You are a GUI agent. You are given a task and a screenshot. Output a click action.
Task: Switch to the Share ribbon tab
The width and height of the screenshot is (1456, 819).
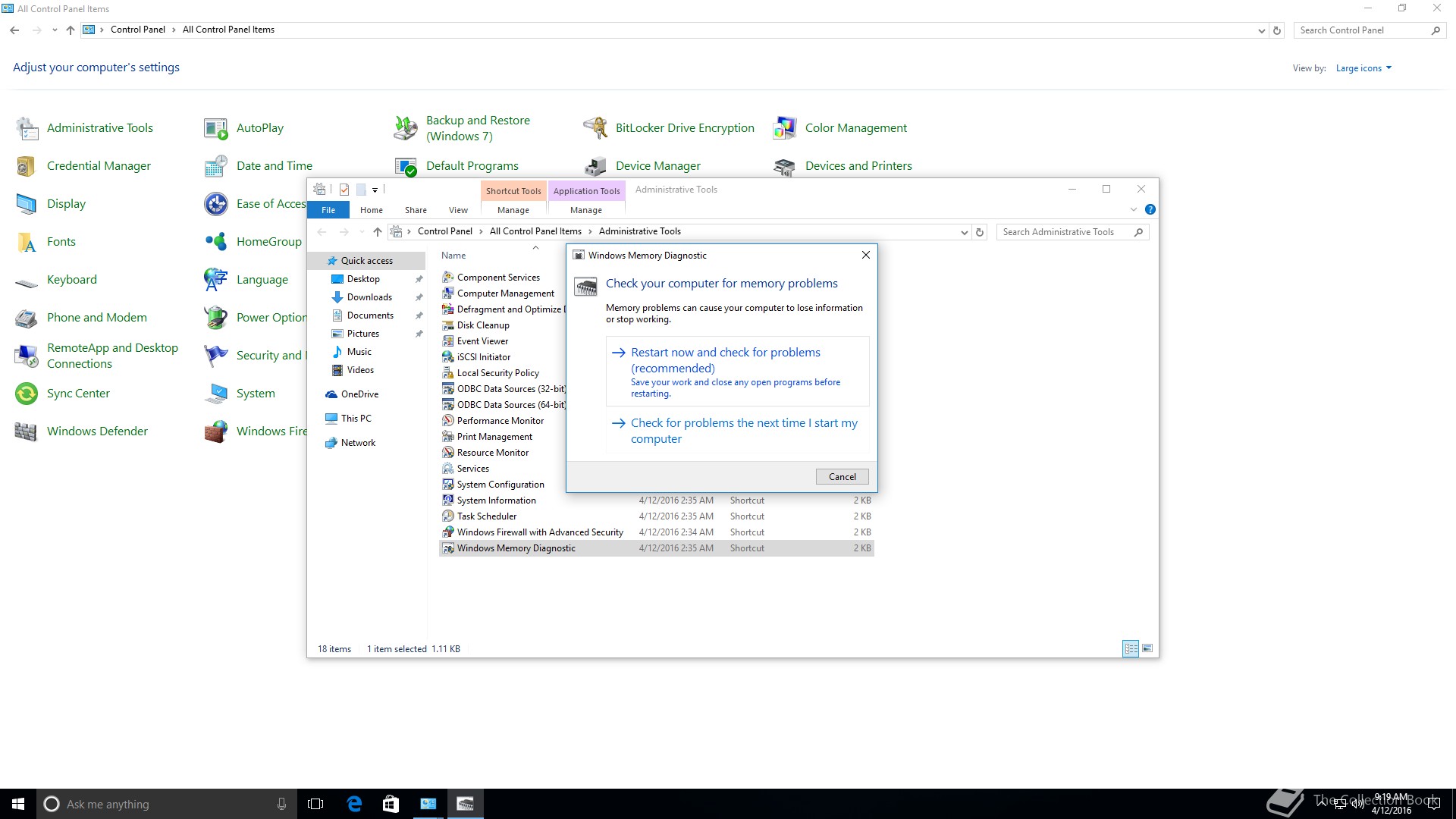416,210
